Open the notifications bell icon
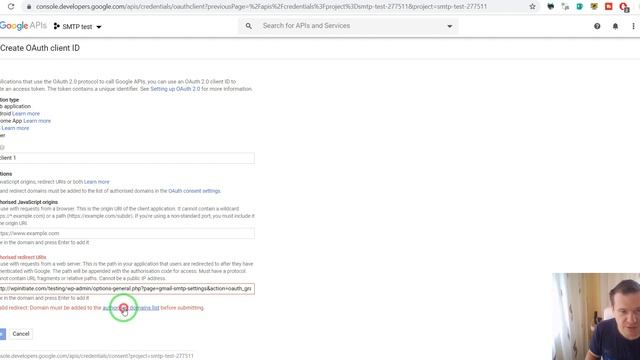The image size is (640, 360). tap(615, 26)
